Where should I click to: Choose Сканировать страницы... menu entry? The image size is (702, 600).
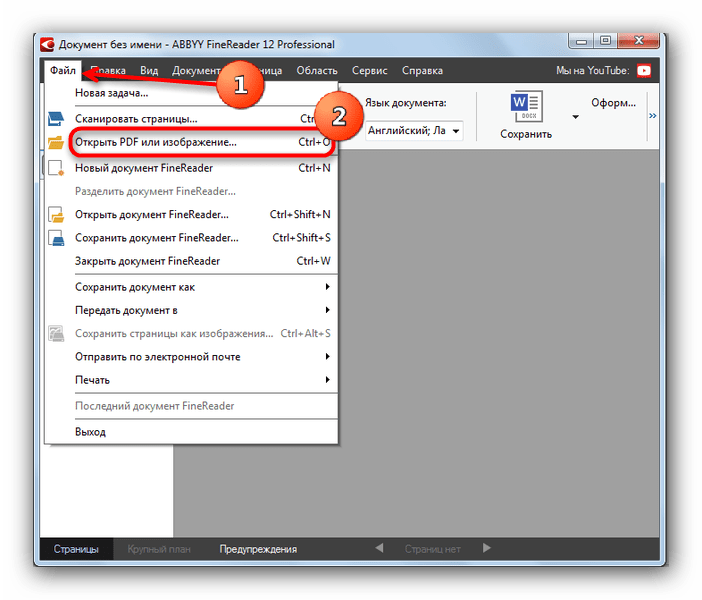point(191,119)
